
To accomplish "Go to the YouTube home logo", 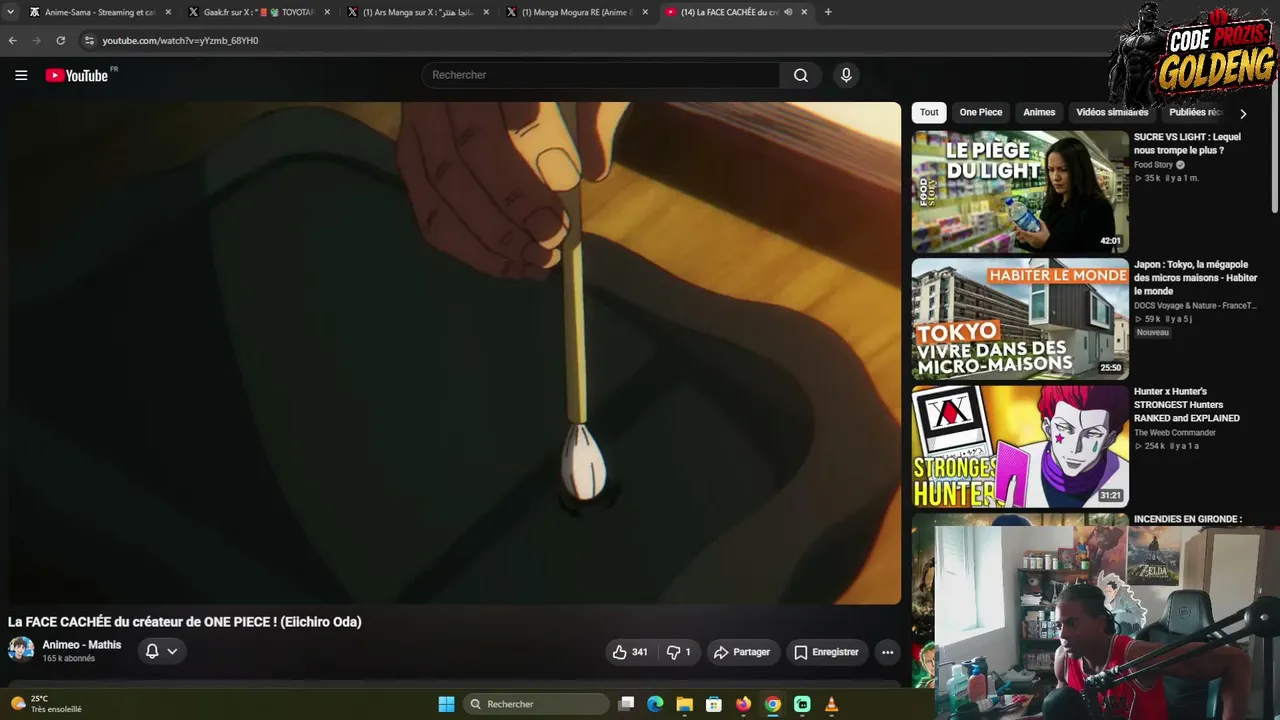I will [77, 75].
